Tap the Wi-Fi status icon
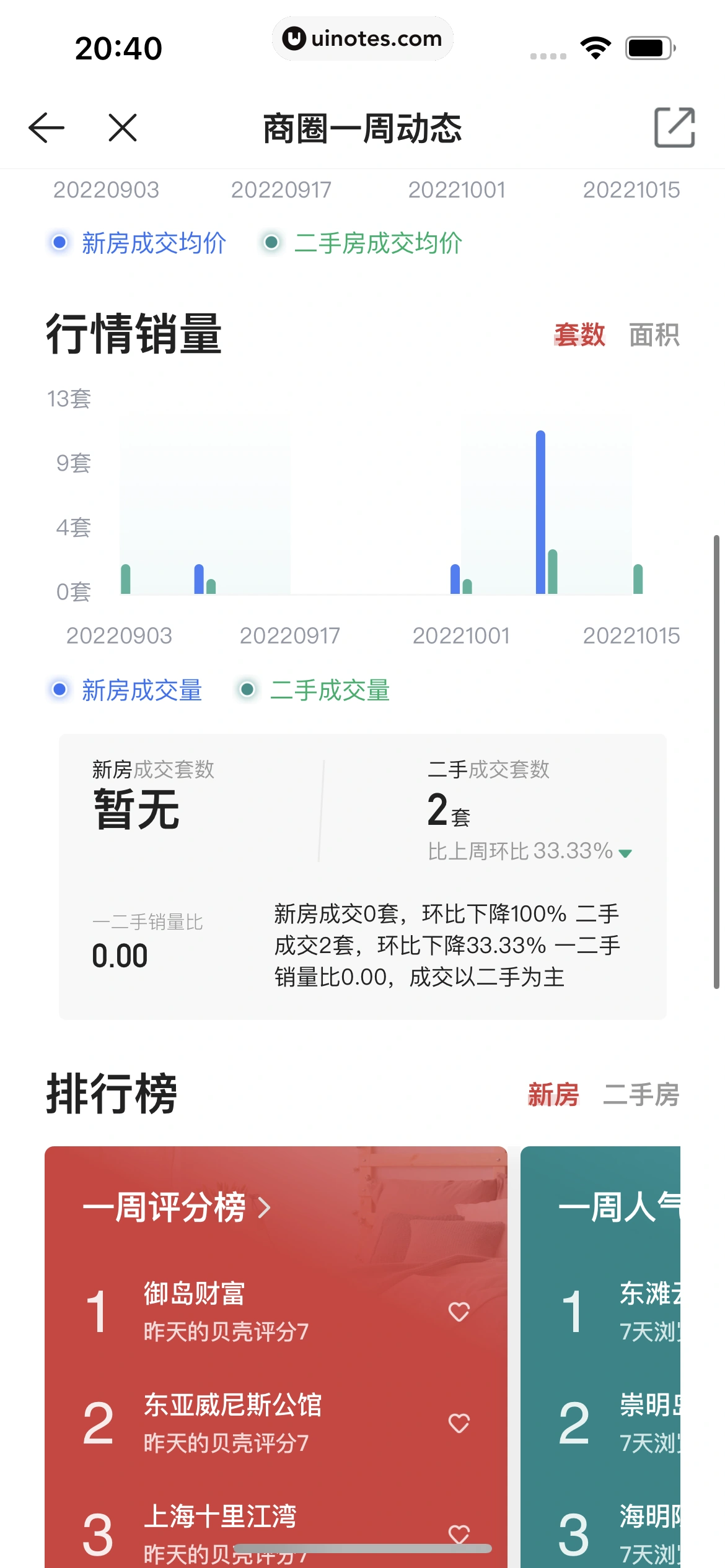725x1568 pixels. (595, 48)
